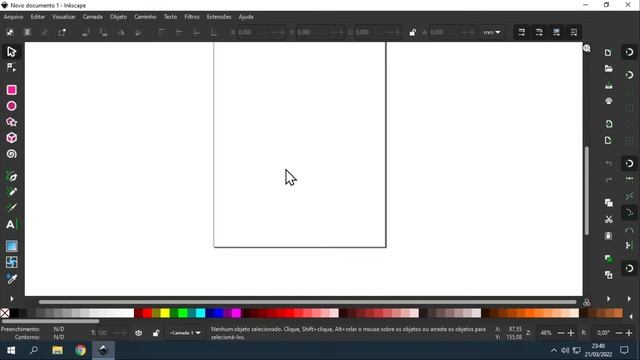
Task: Open the palette menu arrow
Action: click(x=631, y=316)
